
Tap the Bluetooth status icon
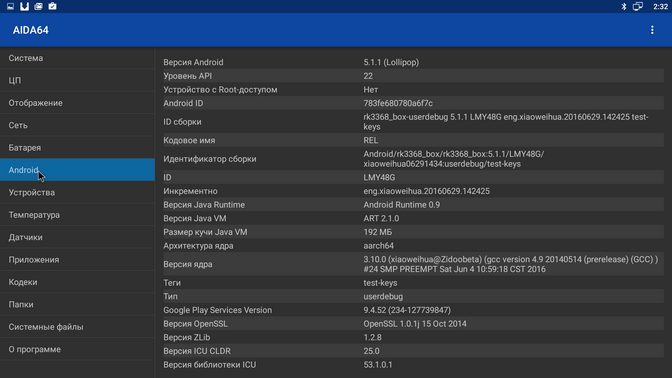pyautogui.click(x=624, y=6)
